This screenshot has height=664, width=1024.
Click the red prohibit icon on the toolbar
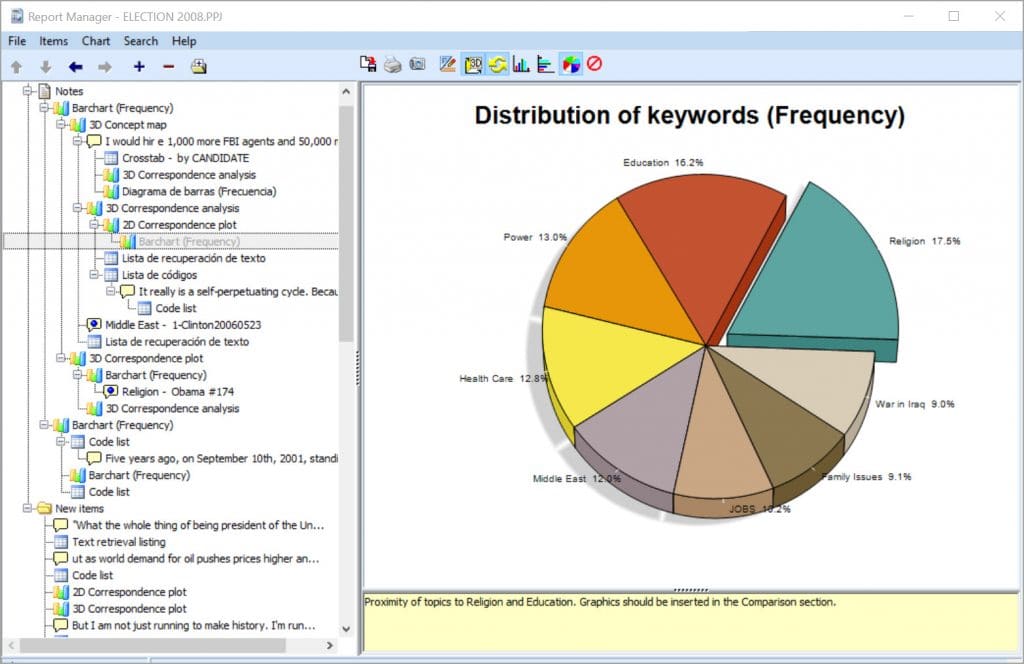click(x=595, y=63)
